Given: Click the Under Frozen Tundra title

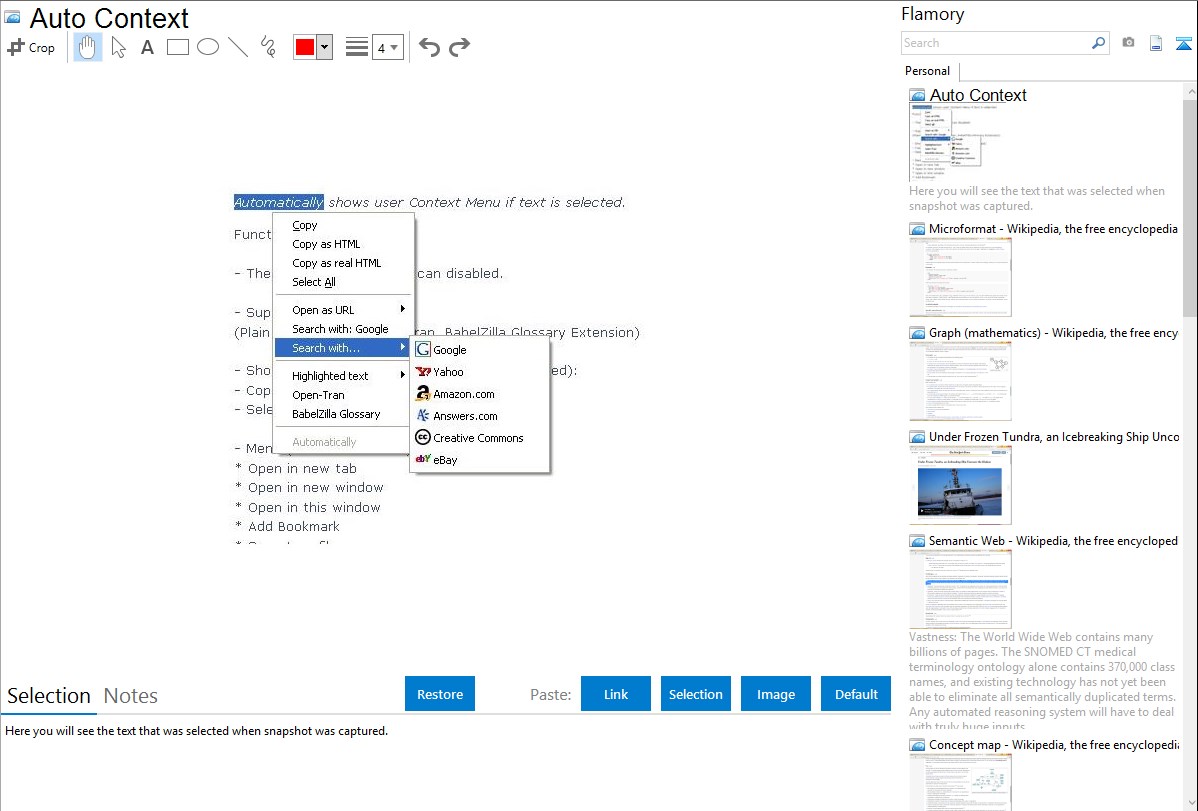Looking at the screenshot, I should (1054, 437).
